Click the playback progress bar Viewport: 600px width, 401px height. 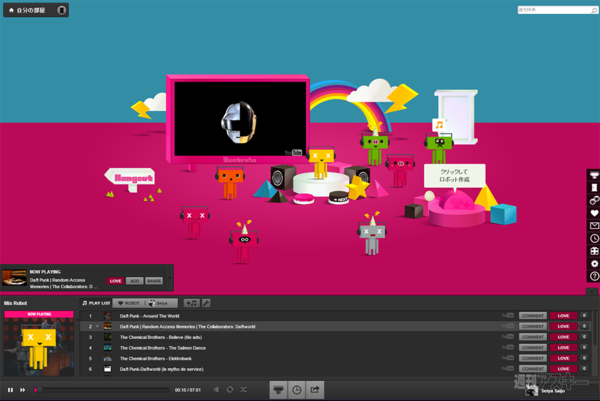coord(102,390)
